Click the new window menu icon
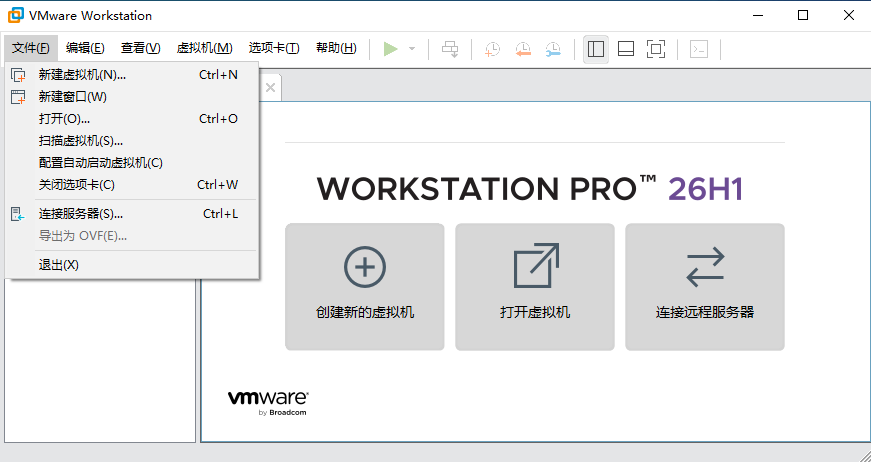 click(18, 97)
